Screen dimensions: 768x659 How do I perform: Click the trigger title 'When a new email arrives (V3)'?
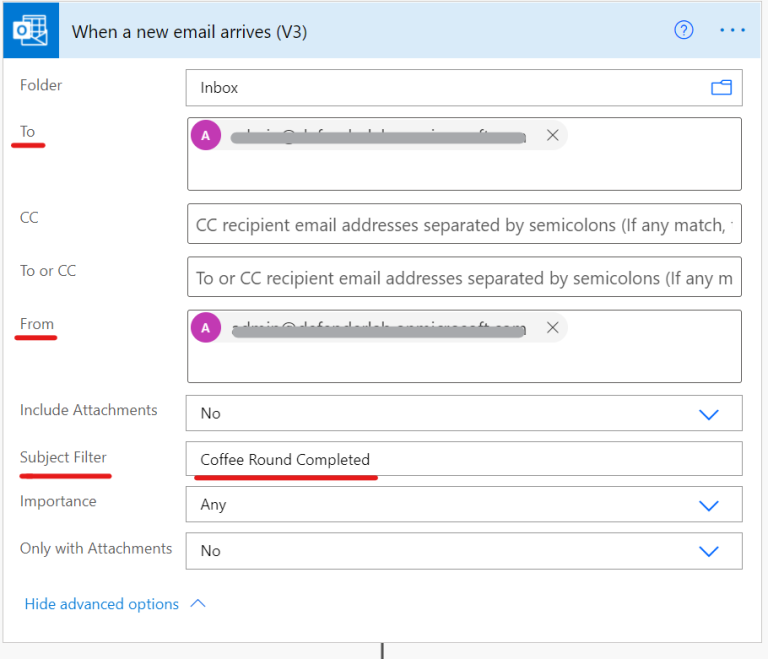point(189,31)
